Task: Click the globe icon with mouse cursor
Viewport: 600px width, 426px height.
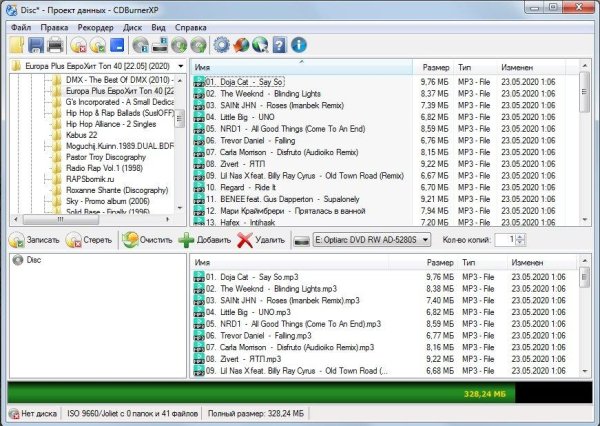Action: pyautogui.click(x=260, y=45)
